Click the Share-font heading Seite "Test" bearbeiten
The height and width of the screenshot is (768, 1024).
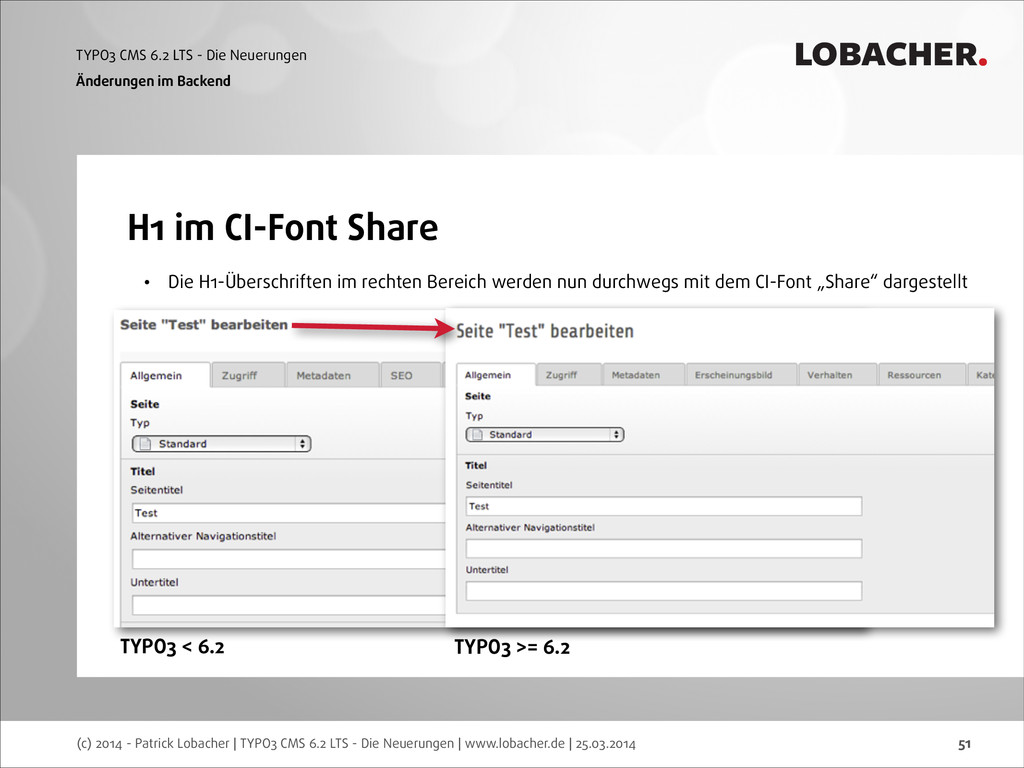coord(545,331)
